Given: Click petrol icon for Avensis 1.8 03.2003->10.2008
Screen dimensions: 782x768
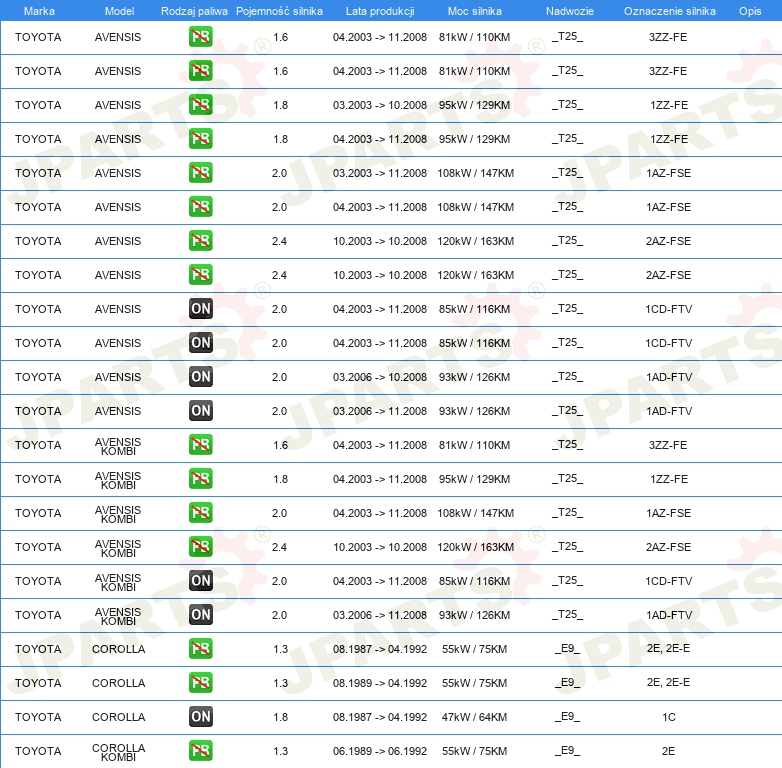Looking at the screenshot, I should click(200, 105).
